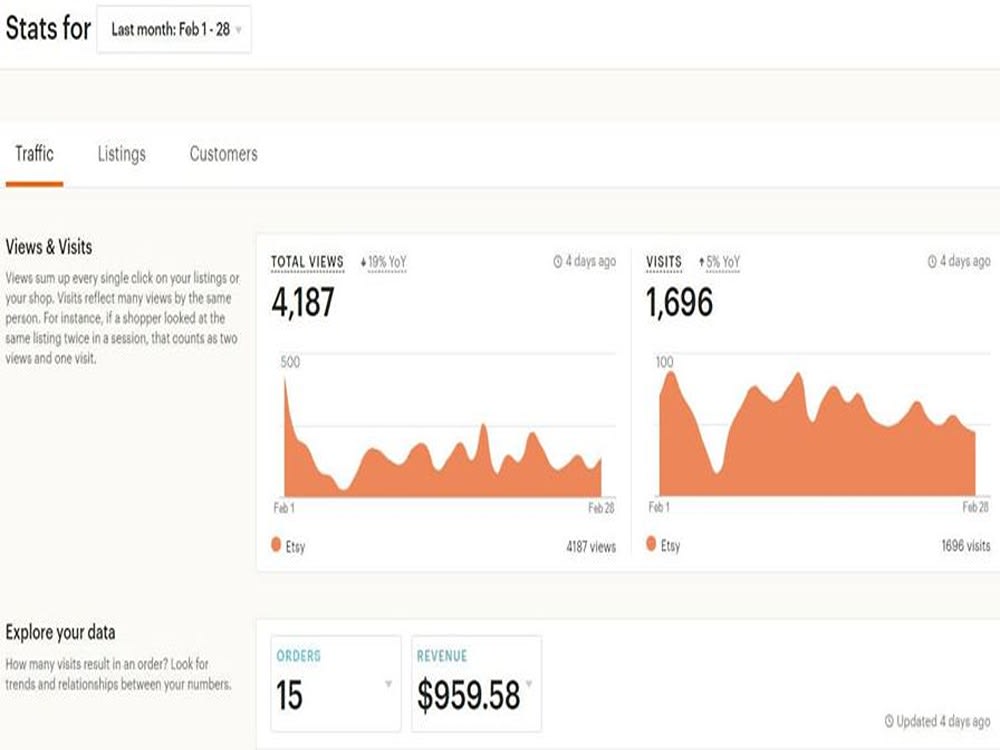Image resolution: width=1000 pixels, height=750 pixels.
Task: Click the dropdown arrow in the date range selector
Action: [x=239, y=30]
